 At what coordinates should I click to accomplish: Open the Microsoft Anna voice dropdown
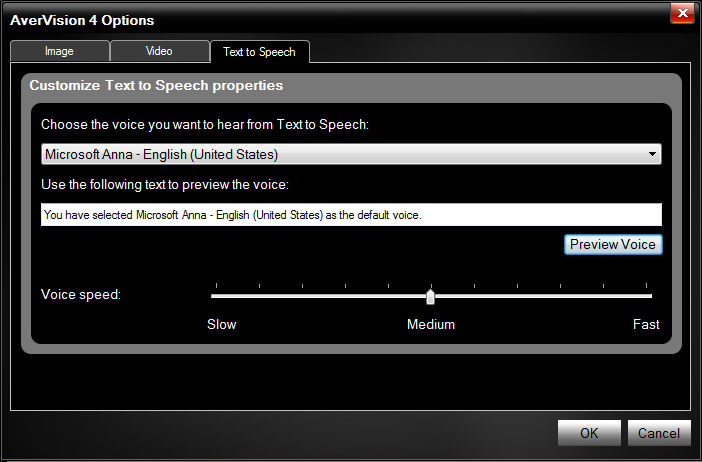point(351,154)
